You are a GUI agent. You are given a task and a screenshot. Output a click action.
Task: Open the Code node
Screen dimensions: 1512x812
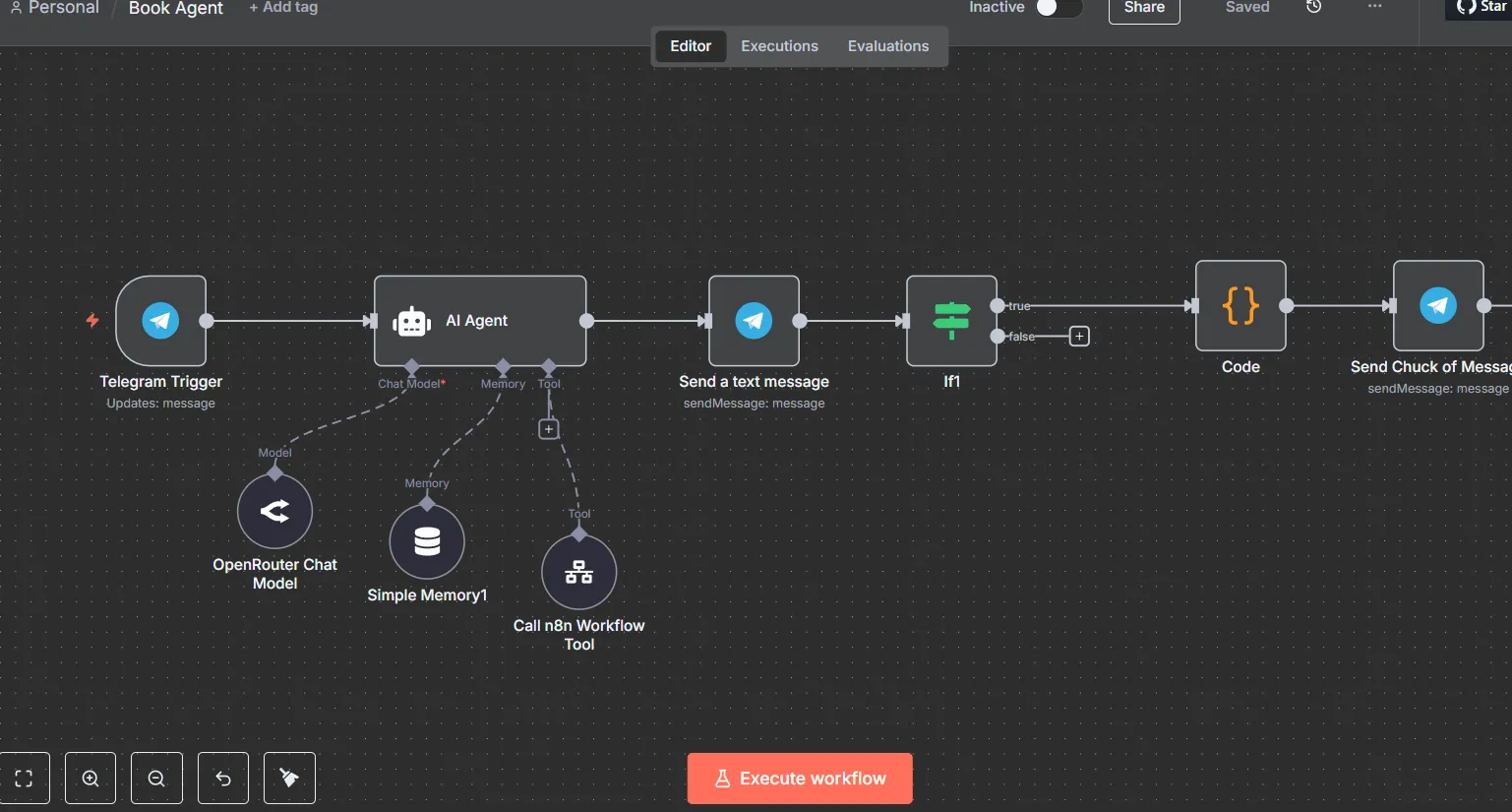tap(1240, 306)
